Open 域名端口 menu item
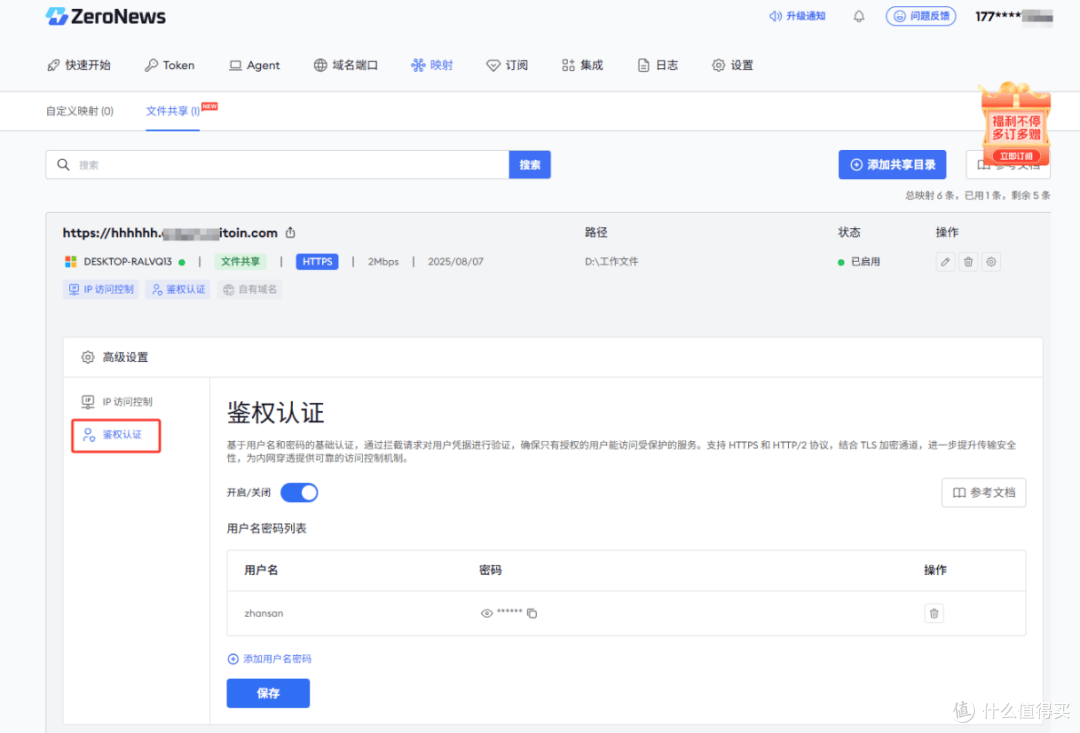 click(x=346, y=65)
